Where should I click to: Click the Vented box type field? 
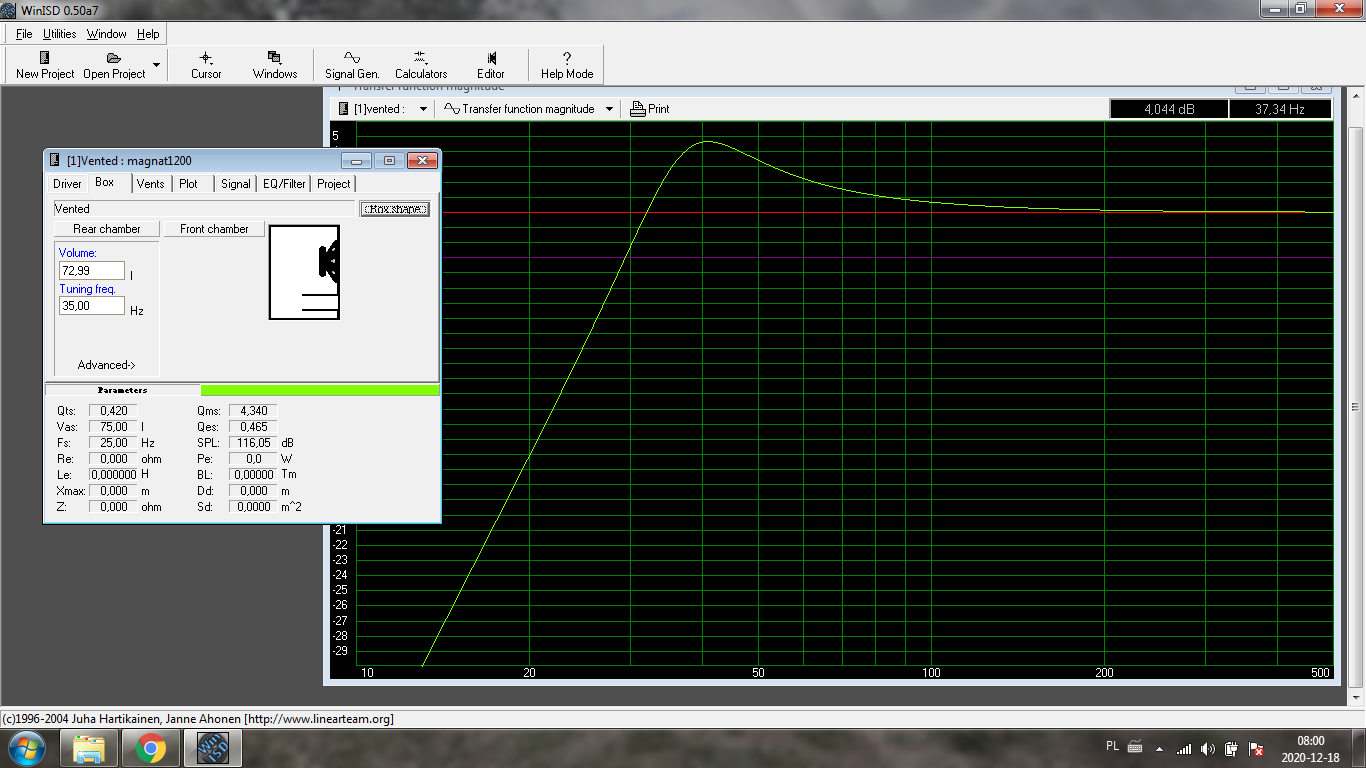205,209
